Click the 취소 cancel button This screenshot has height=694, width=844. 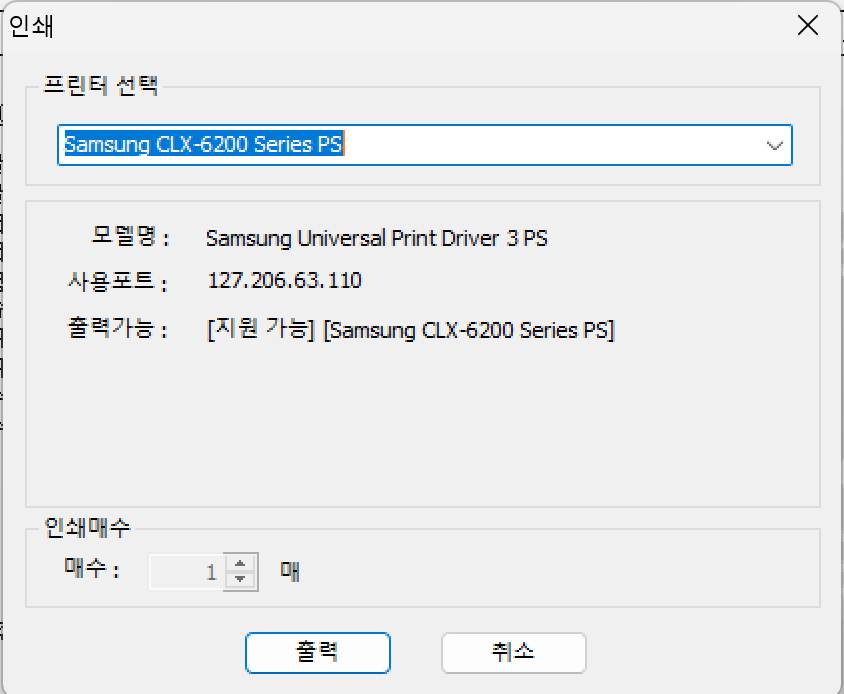click(x=514, y=653)
